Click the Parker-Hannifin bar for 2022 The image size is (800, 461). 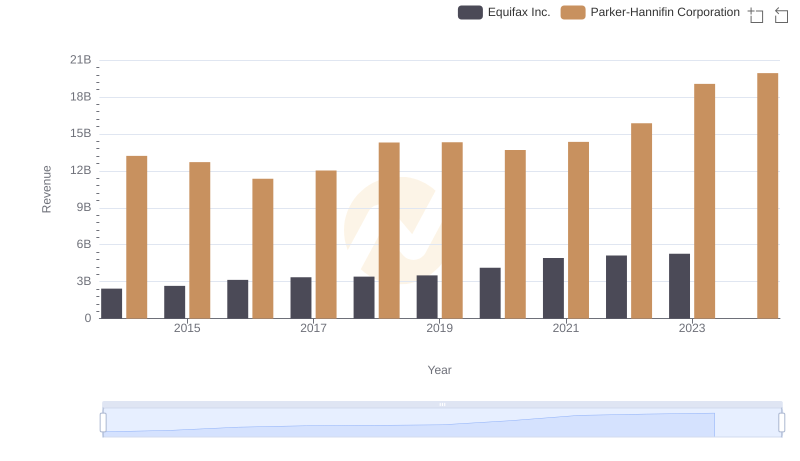pyautogui.click(x=641, y=221)
